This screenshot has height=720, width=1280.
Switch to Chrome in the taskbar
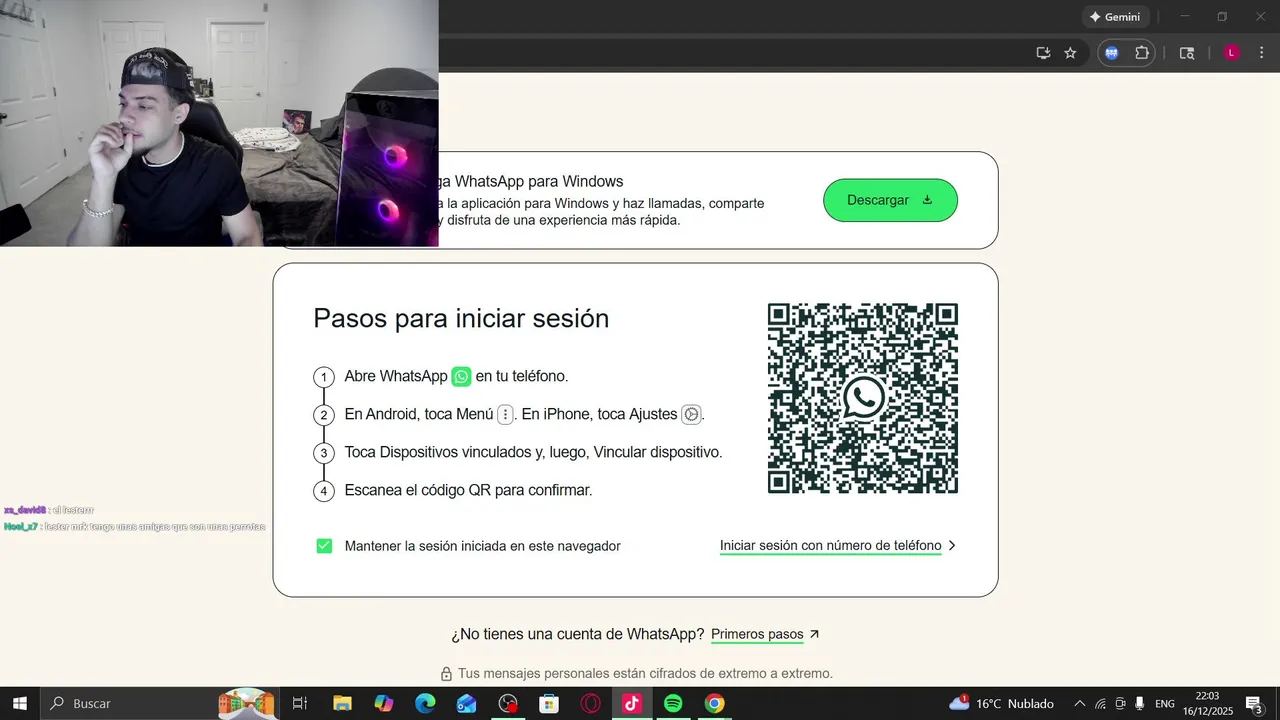click(714, 703)
